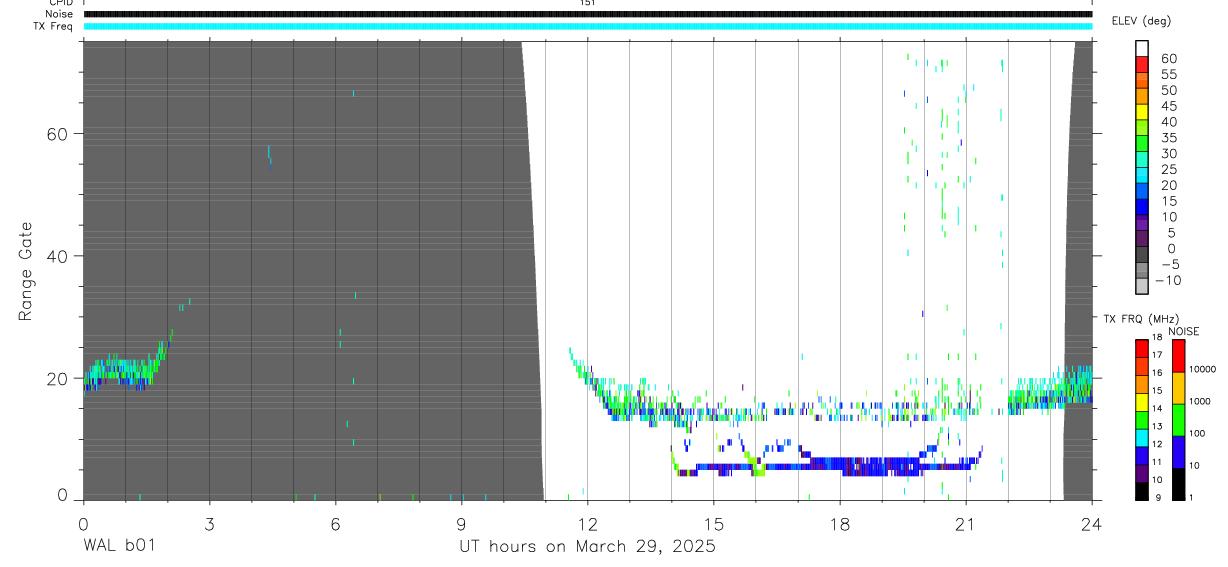Click the x-axis hour label "18"
1228x567 pixels.
coord(840,523)
